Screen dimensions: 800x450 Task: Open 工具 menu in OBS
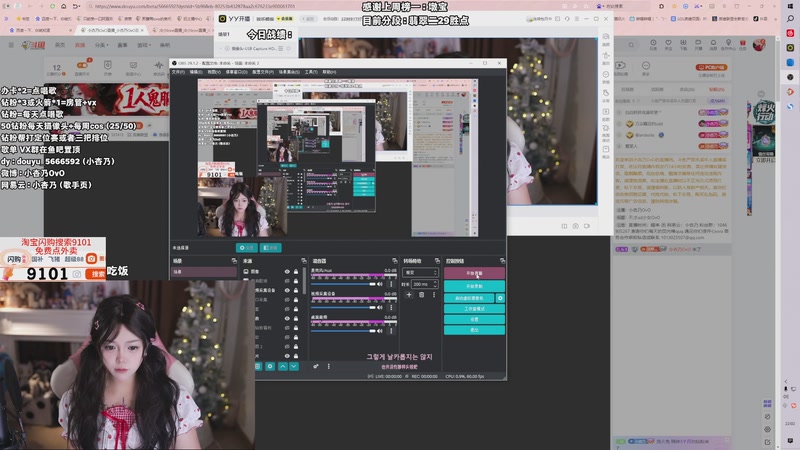[x=311, y=72]
